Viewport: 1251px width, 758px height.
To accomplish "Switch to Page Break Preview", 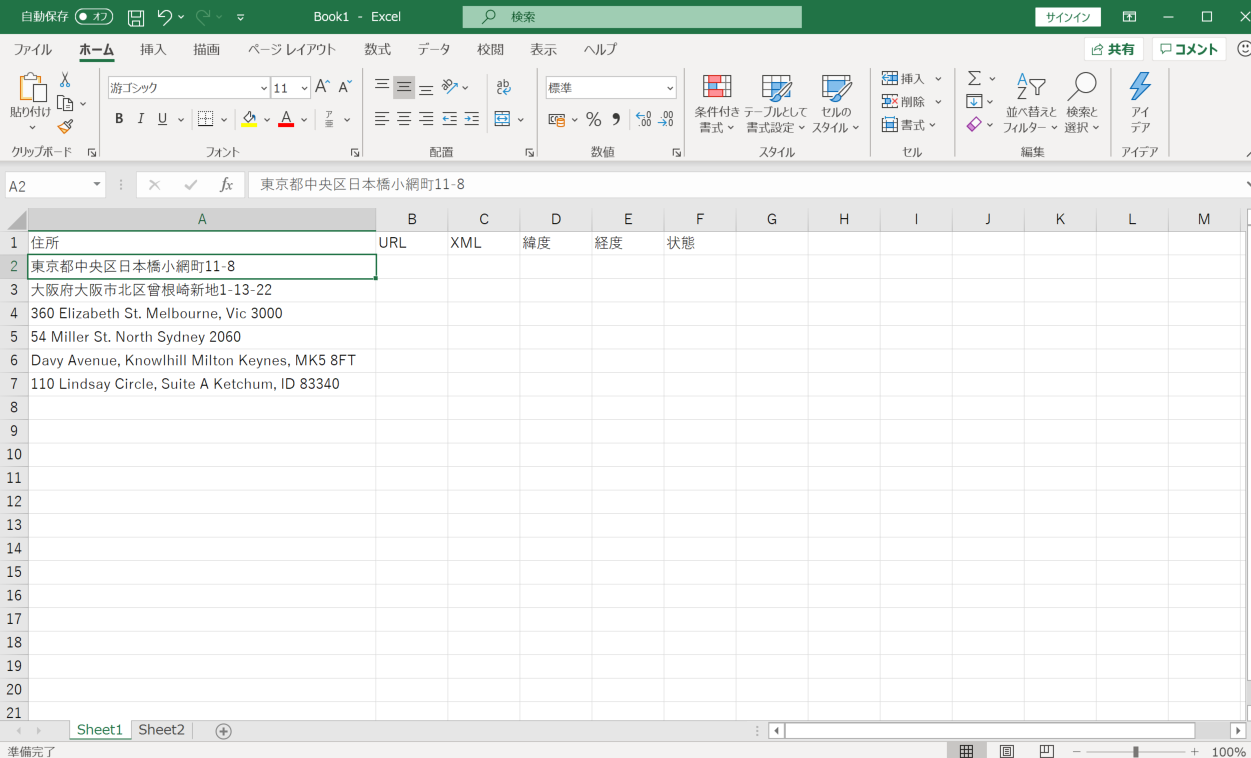I will tap(1047, 751).
